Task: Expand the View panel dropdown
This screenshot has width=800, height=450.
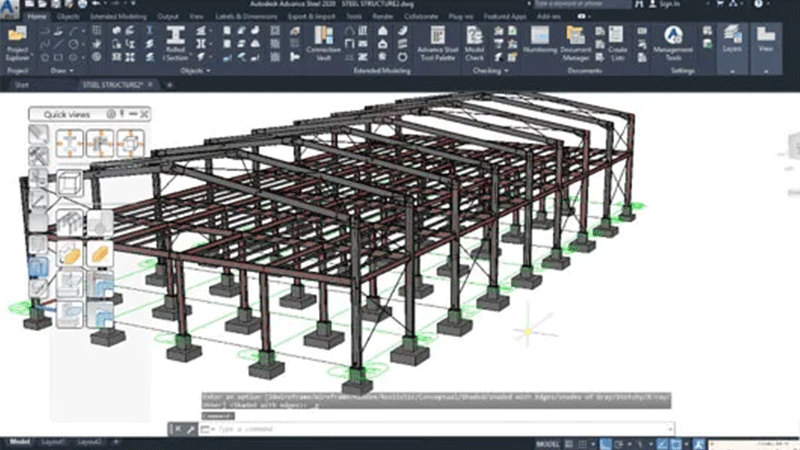Action: (x=766, y=71)
